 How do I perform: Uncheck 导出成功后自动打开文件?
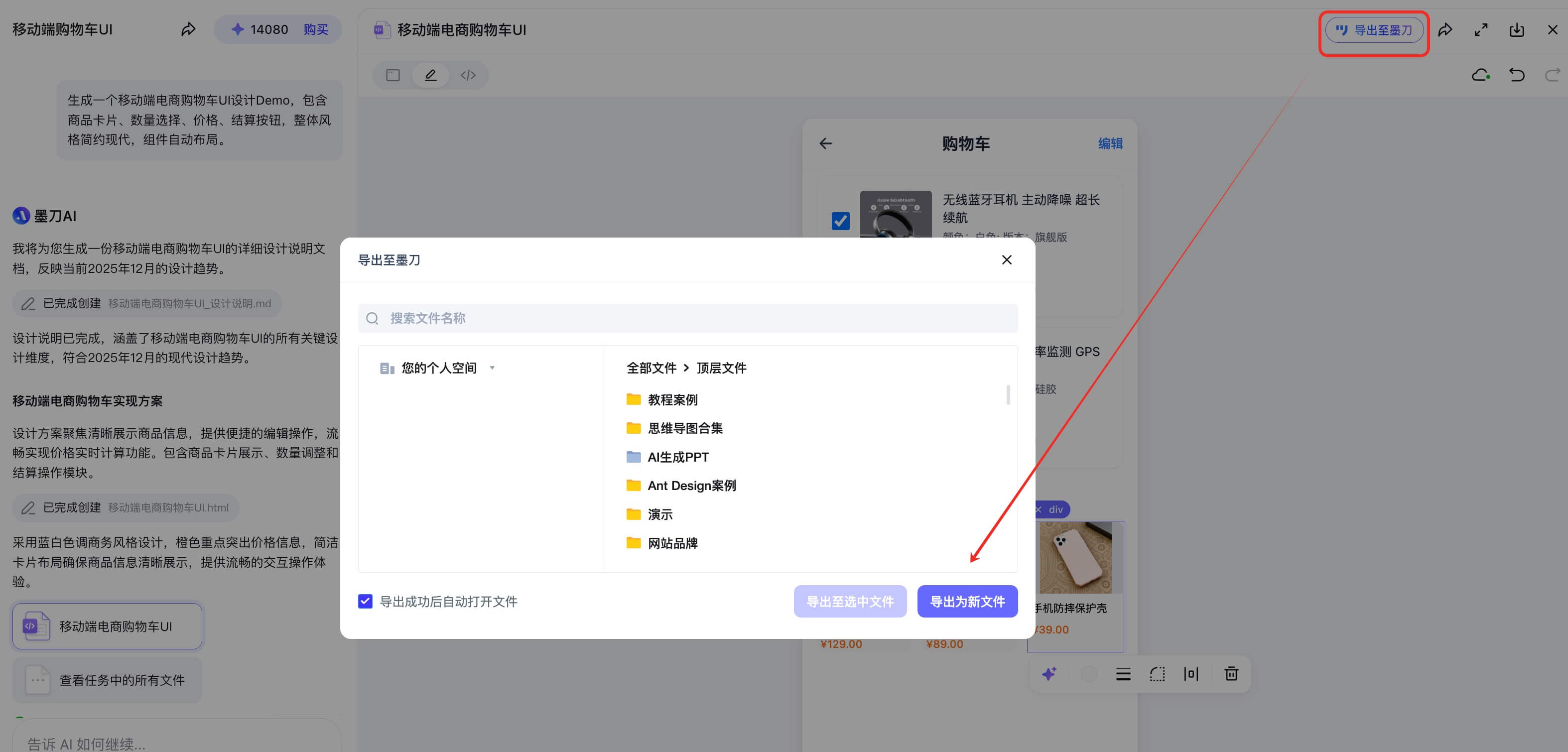click(365, 601)
